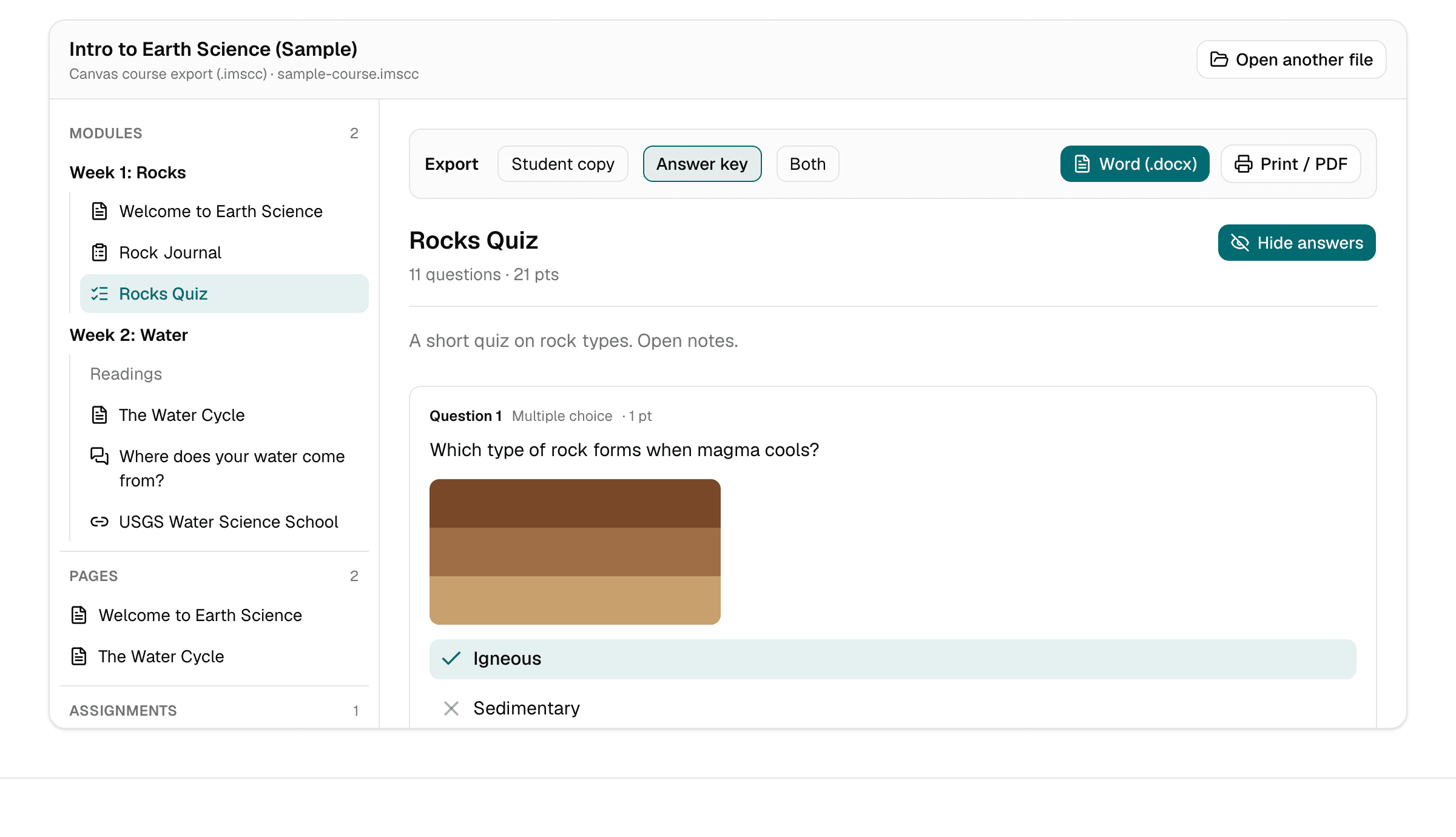Open The Water Cycle under Week 2
Viewport: 1456px width, 837px height.
click(224, 415)
